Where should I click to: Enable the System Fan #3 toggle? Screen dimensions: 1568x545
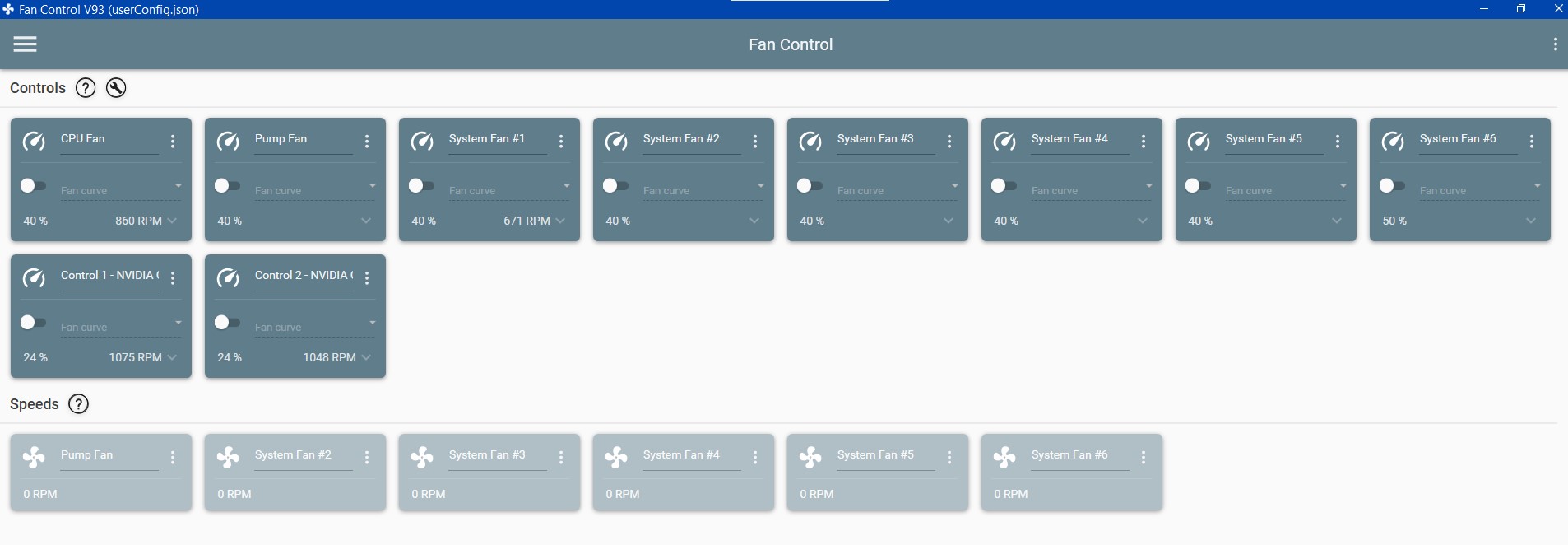coord(810,185)
